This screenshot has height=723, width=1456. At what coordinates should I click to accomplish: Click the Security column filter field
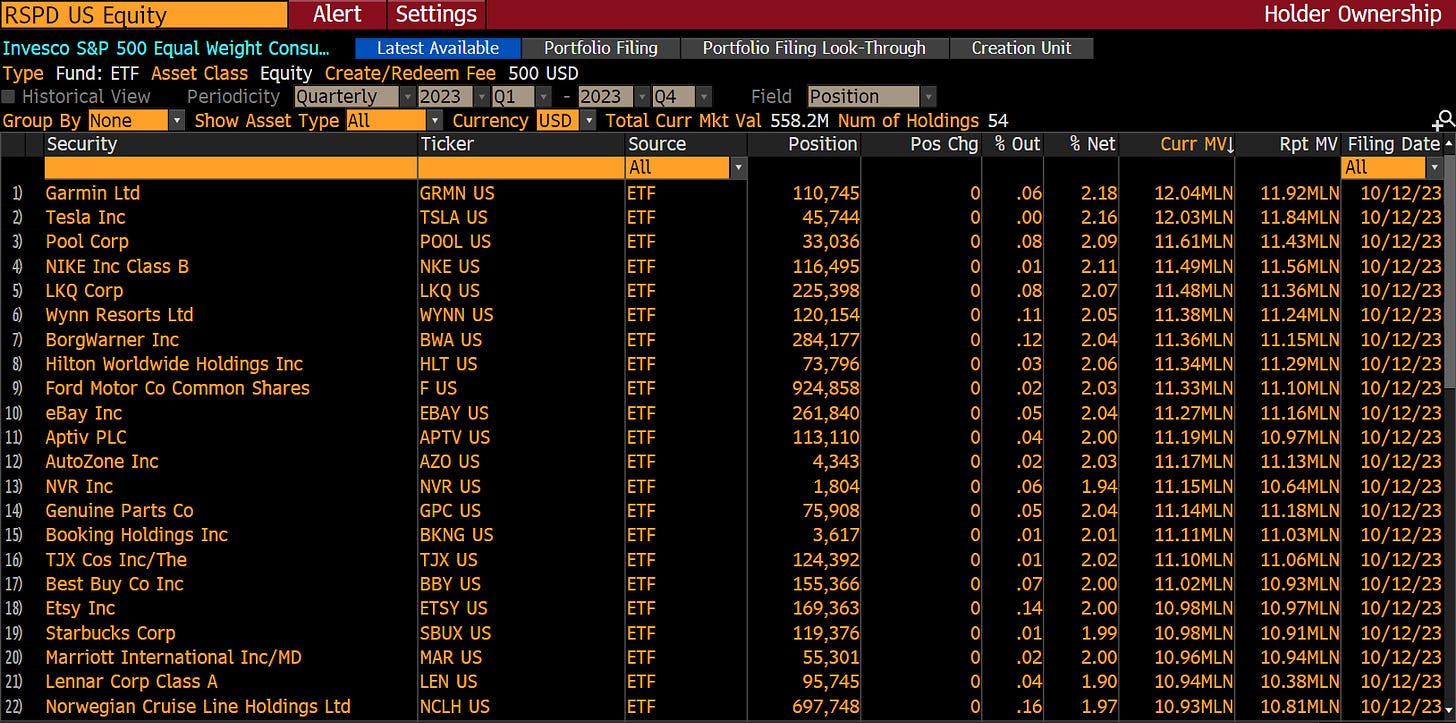click(x=231, y=168)
